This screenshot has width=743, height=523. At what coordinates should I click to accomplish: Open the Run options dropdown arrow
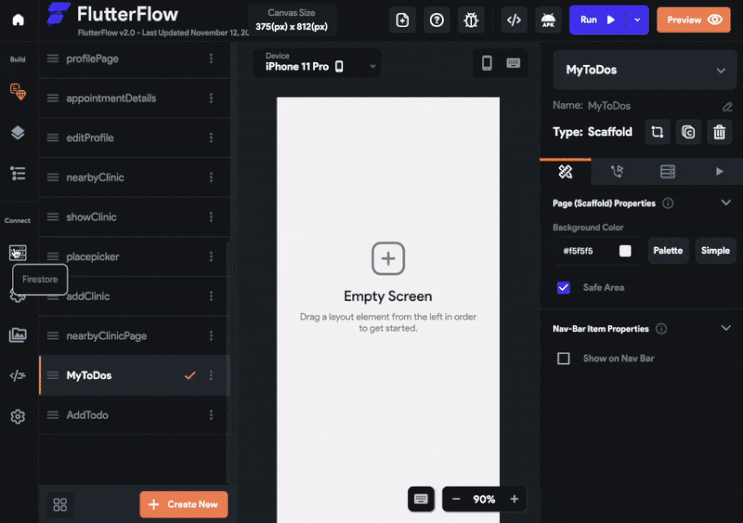point(637,20)
